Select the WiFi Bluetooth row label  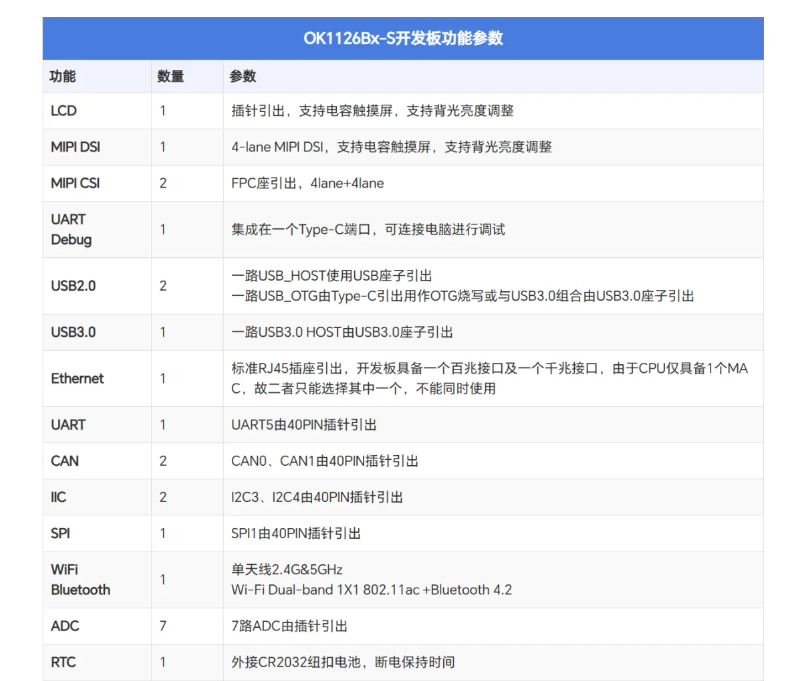tap(81, 579)
